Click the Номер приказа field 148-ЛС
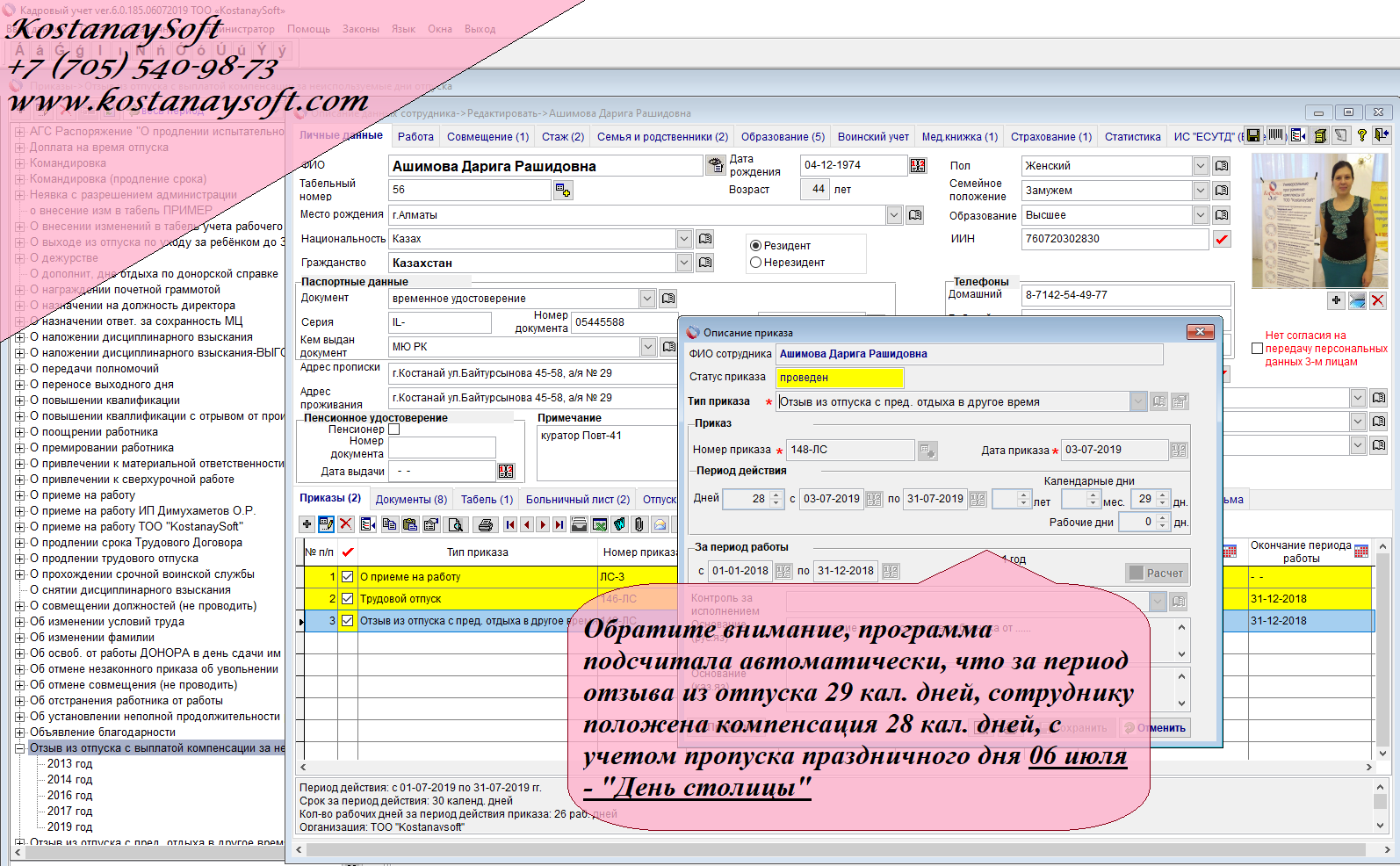The width and height of the screenshot is (1400, 866). (x=850, y=450)
